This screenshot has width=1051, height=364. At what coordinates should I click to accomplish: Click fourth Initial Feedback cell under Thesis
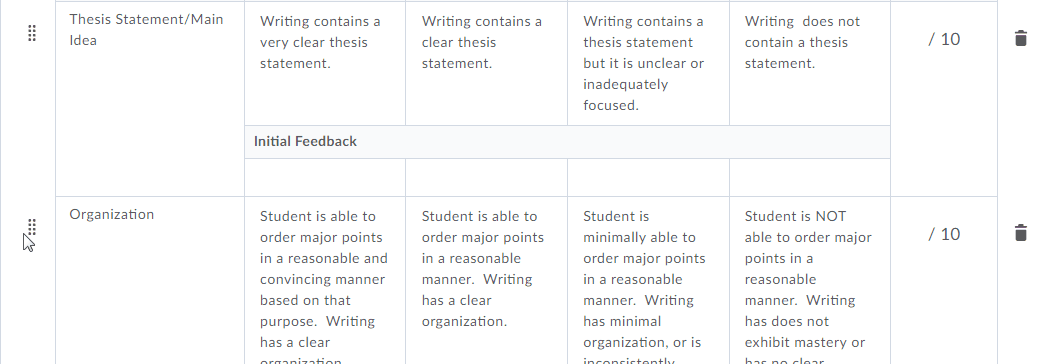(810, 178)
